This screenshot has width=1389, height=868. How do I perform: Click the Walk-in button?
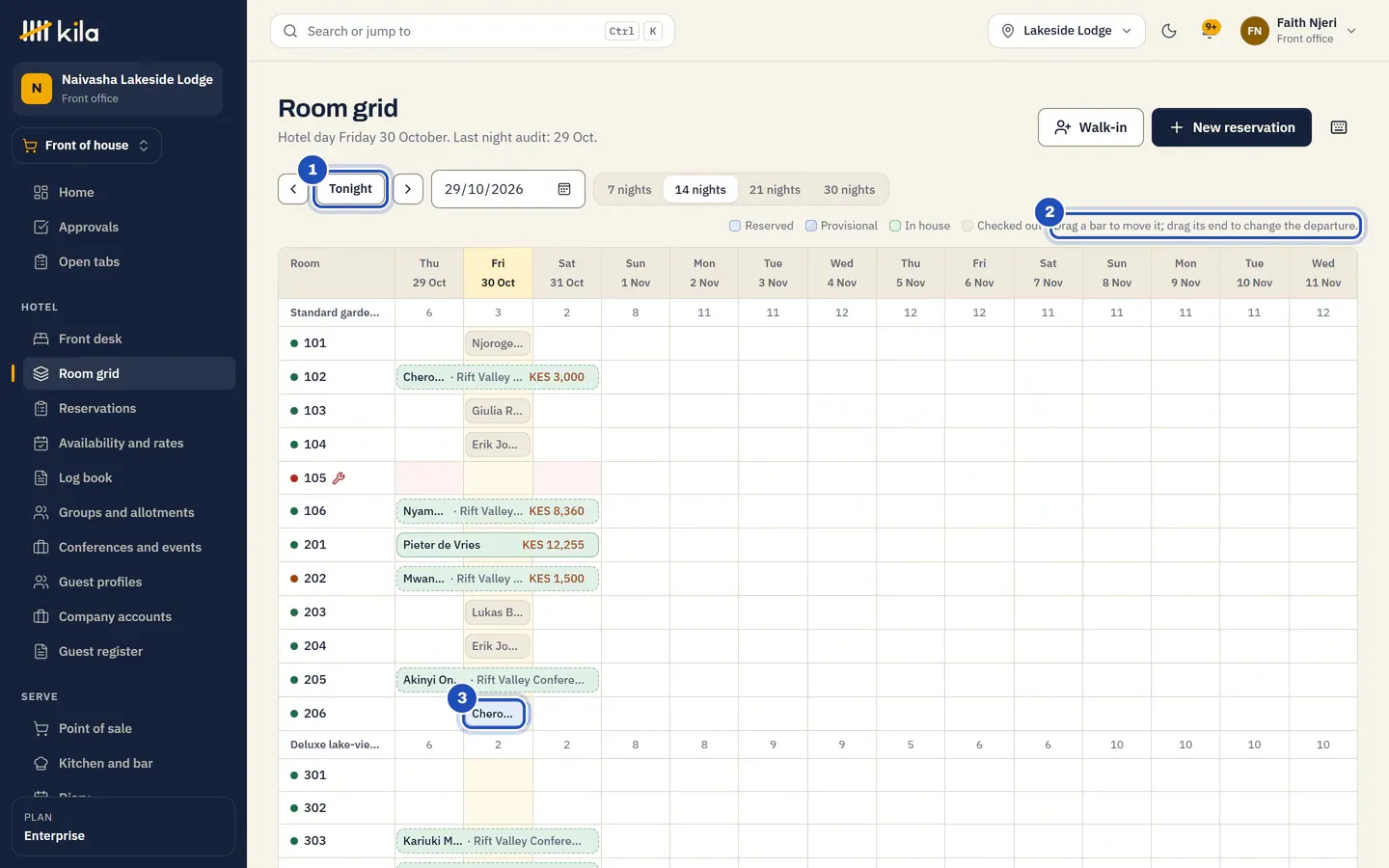[1091, 127]
